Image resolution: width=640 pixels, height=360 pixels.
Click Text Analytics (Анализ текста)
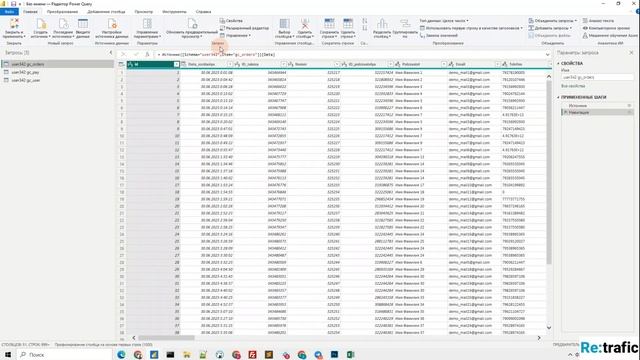click(598, 21)
